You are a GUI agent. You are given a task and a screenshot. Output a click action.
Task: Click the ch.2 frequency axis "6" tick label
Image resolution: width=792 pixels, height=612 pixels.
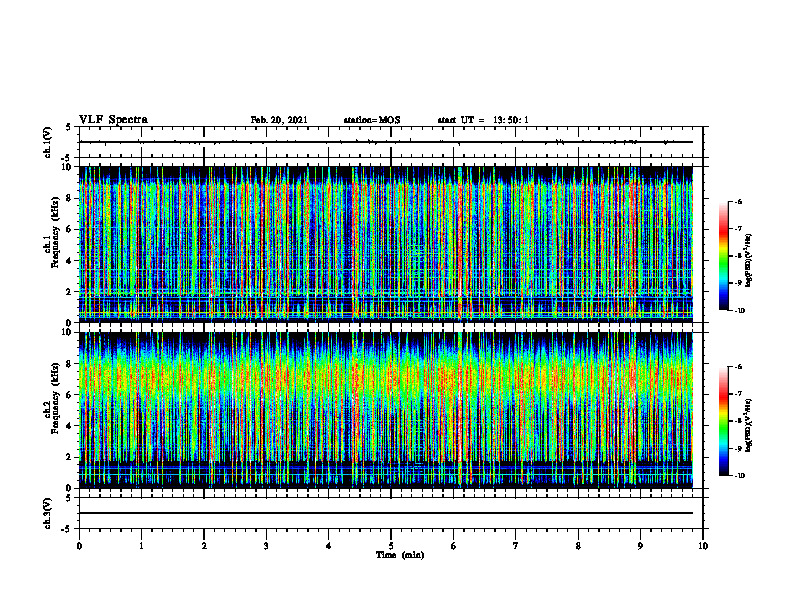coord(70,395)
